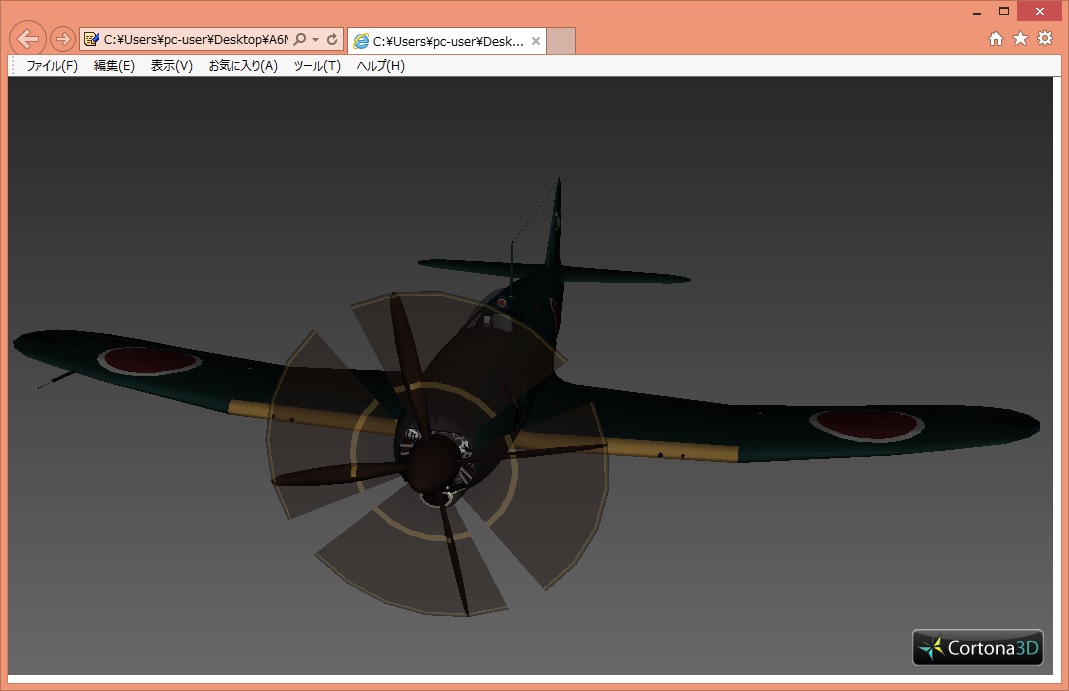Click the browser Back arrow button
The image size is (1069, 691).
(29, 39)
